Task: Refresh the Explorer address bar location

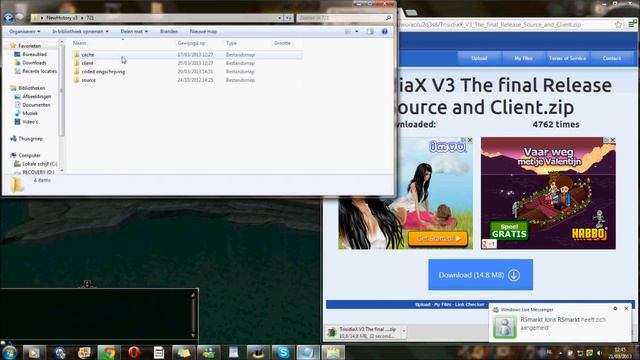Action: (x=289, y=18)
